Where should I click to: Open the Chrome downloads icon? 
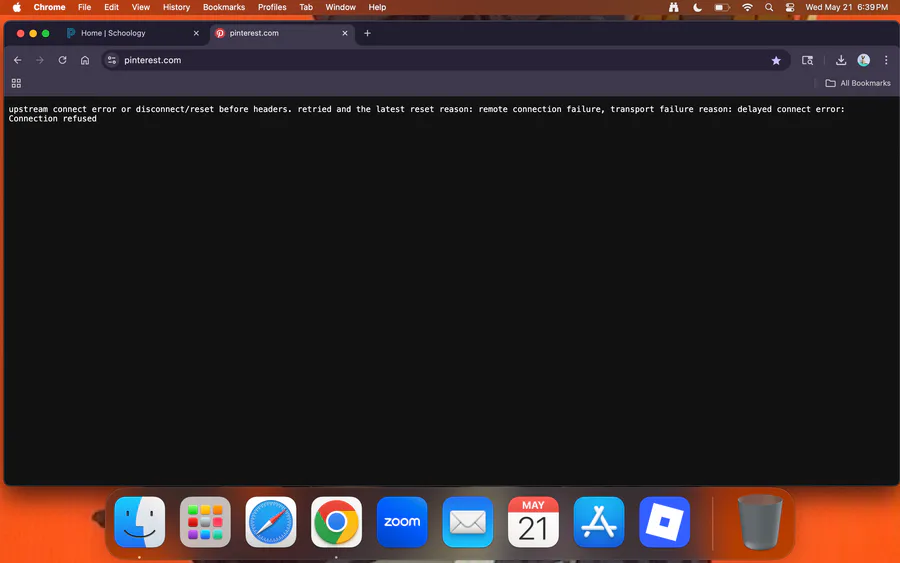point(841,60)
